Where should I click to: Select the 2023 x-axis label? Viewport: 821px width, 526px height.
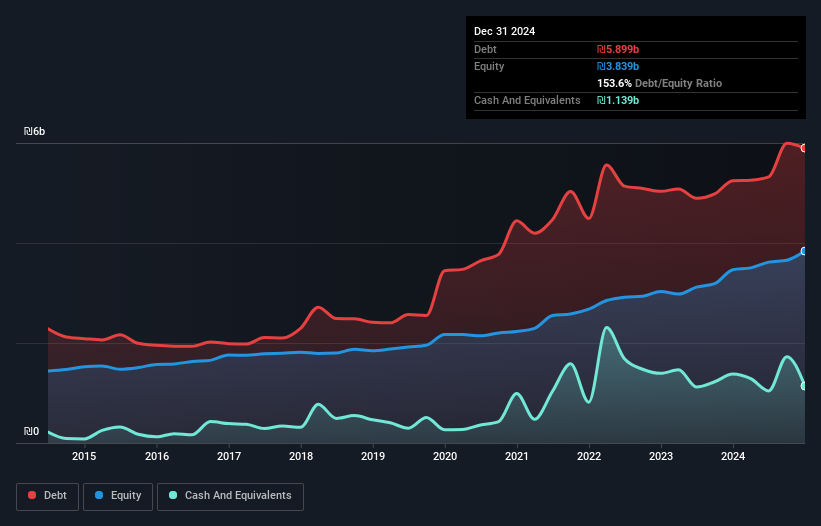point(661,456)
